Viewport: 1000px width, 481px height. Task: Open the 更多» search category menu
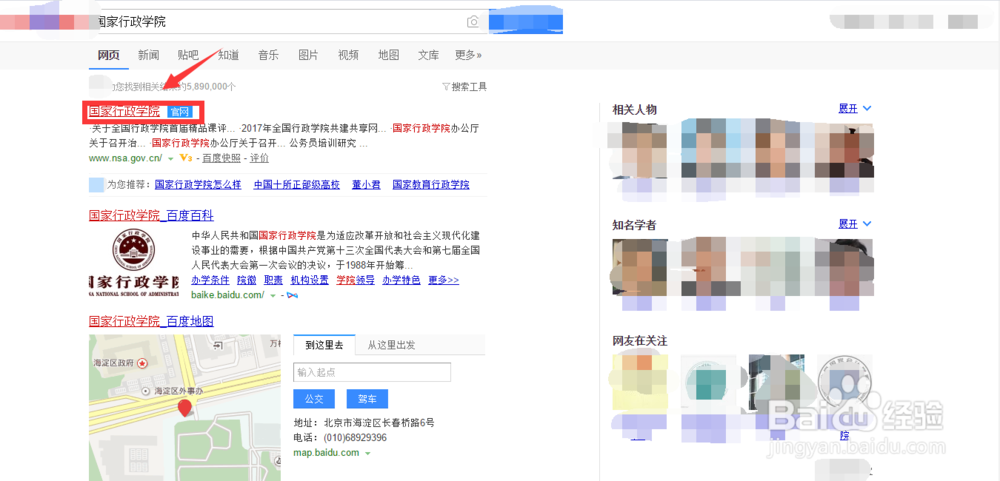click(x=468, y=55)
